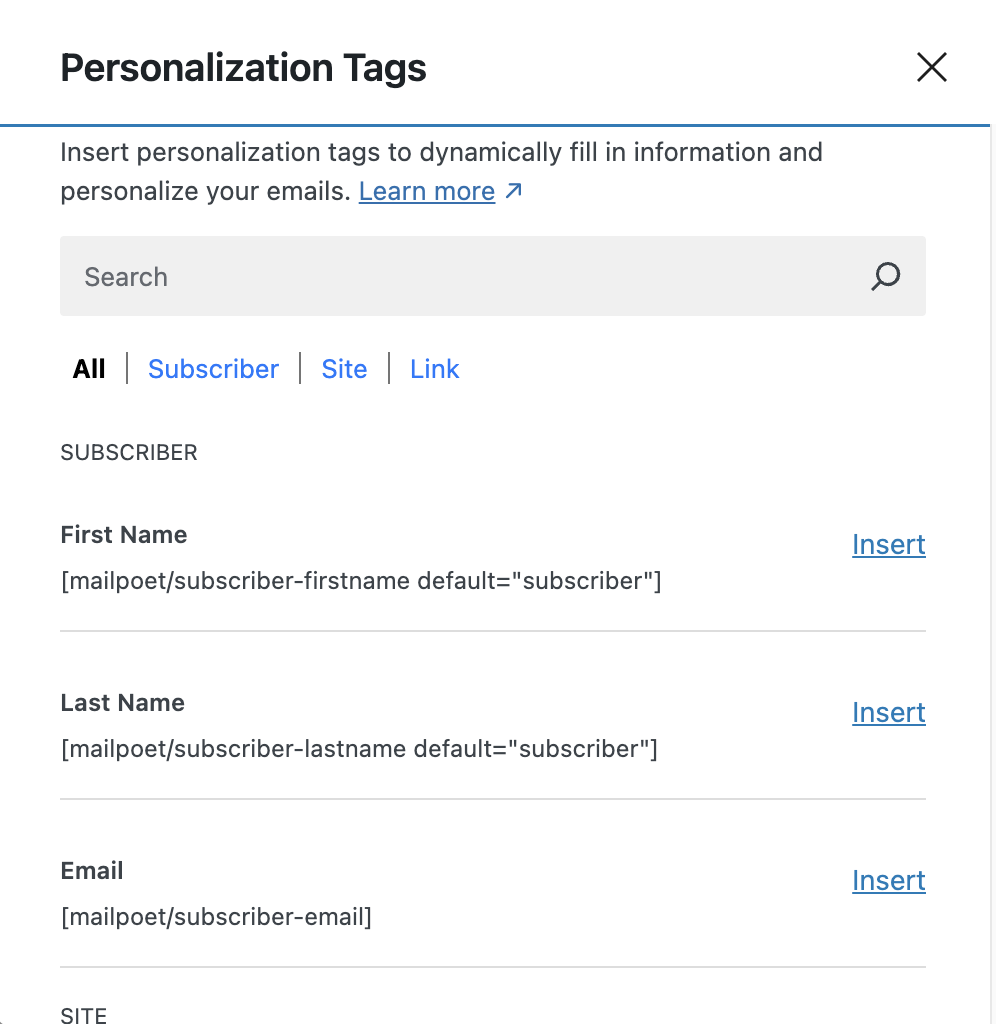This screenshot has height=1024, width=996.
Task: Open the Learn more documentation link
Action: pyautogui.click(x=427, y=191)
